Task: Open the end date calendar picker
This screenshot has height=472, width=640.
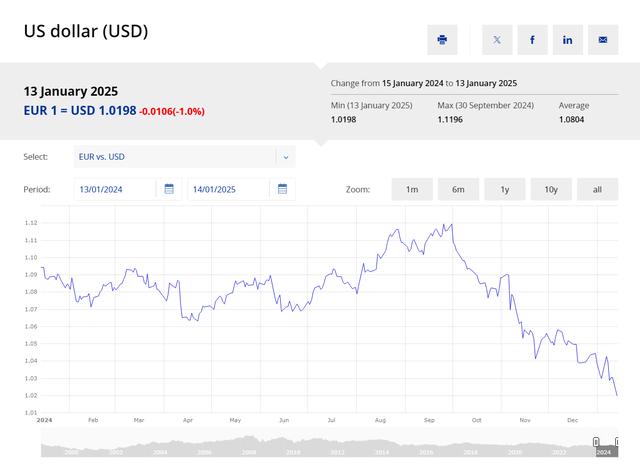Action: [x=282, y=189]
